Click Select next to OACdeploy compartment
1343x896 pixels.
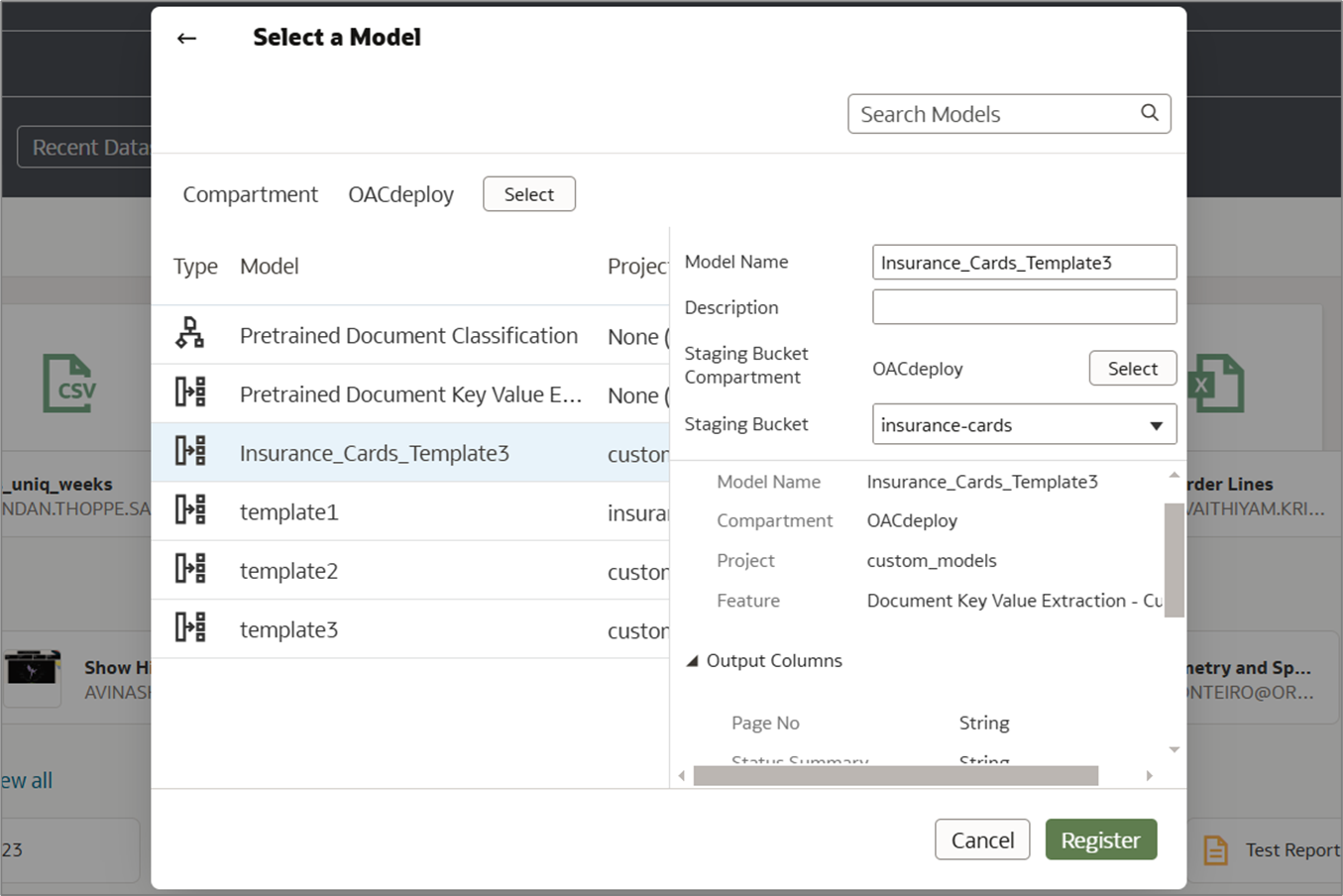point(528,194)
